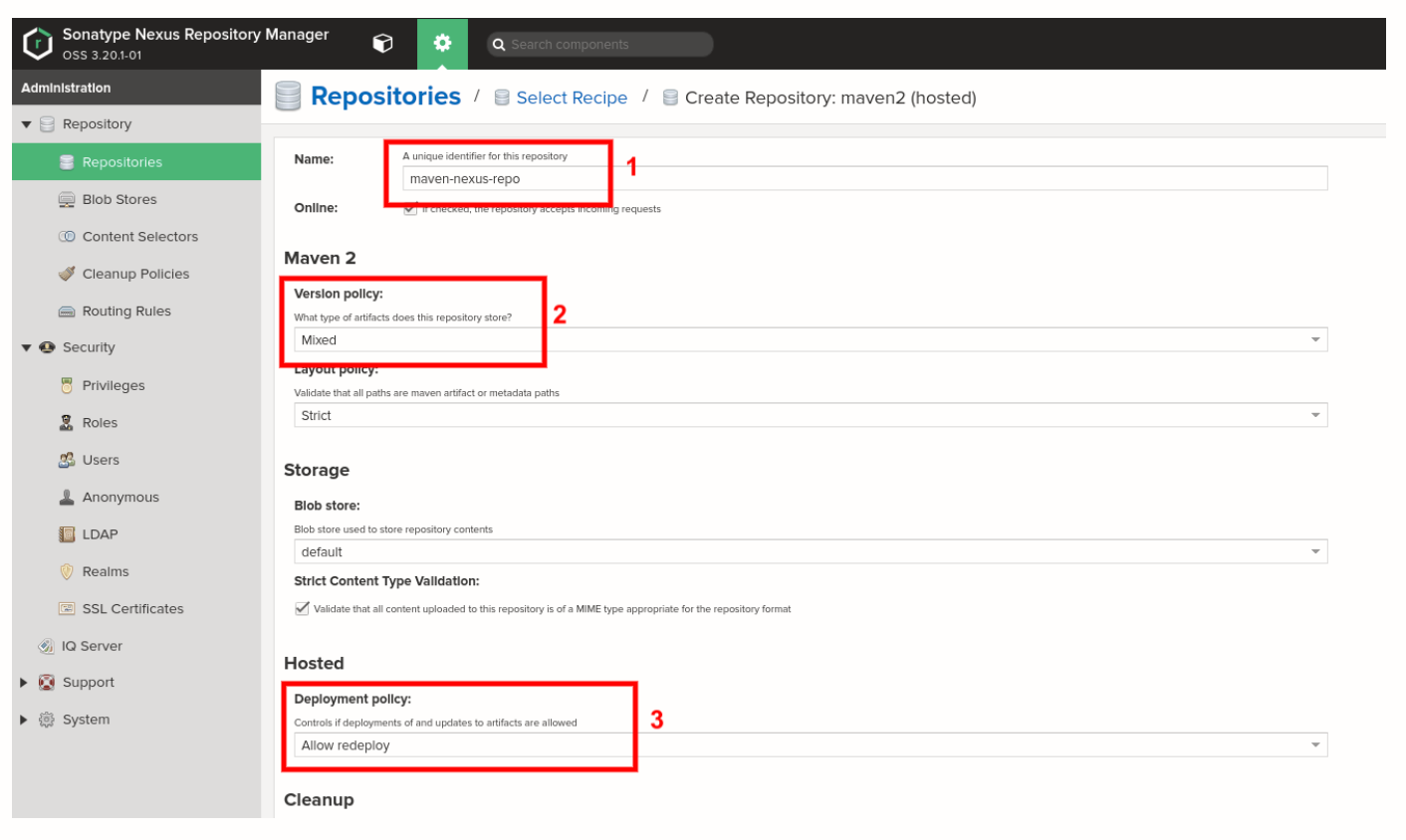Image resolution: width=1406 pixels, height=840 pixels.
Task: Open the Version policy dropdown arrow
Action: (x=1315, y=340)
